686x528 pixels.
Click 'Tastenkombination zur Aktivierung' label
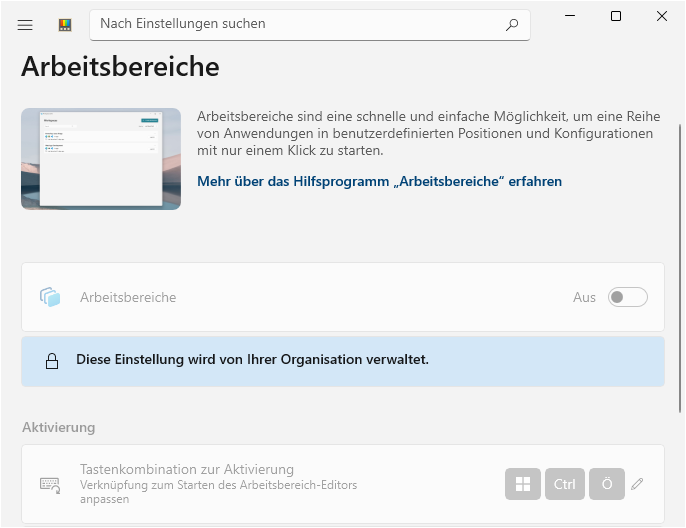[187, 469]
